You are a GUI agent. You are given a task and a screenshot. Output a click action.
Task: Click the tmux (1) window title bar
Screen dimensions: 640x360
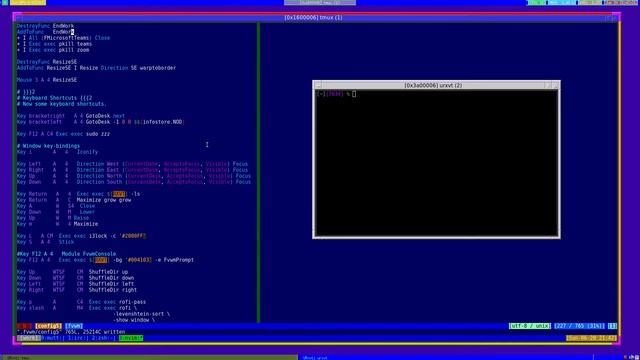click(x=313, y=18)
